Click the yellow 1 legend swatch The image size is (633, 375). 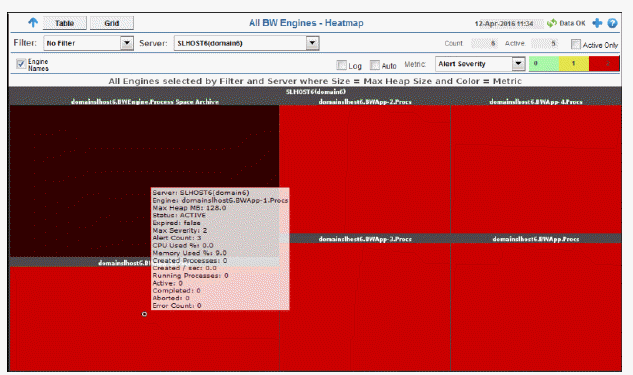click(574, 64)
